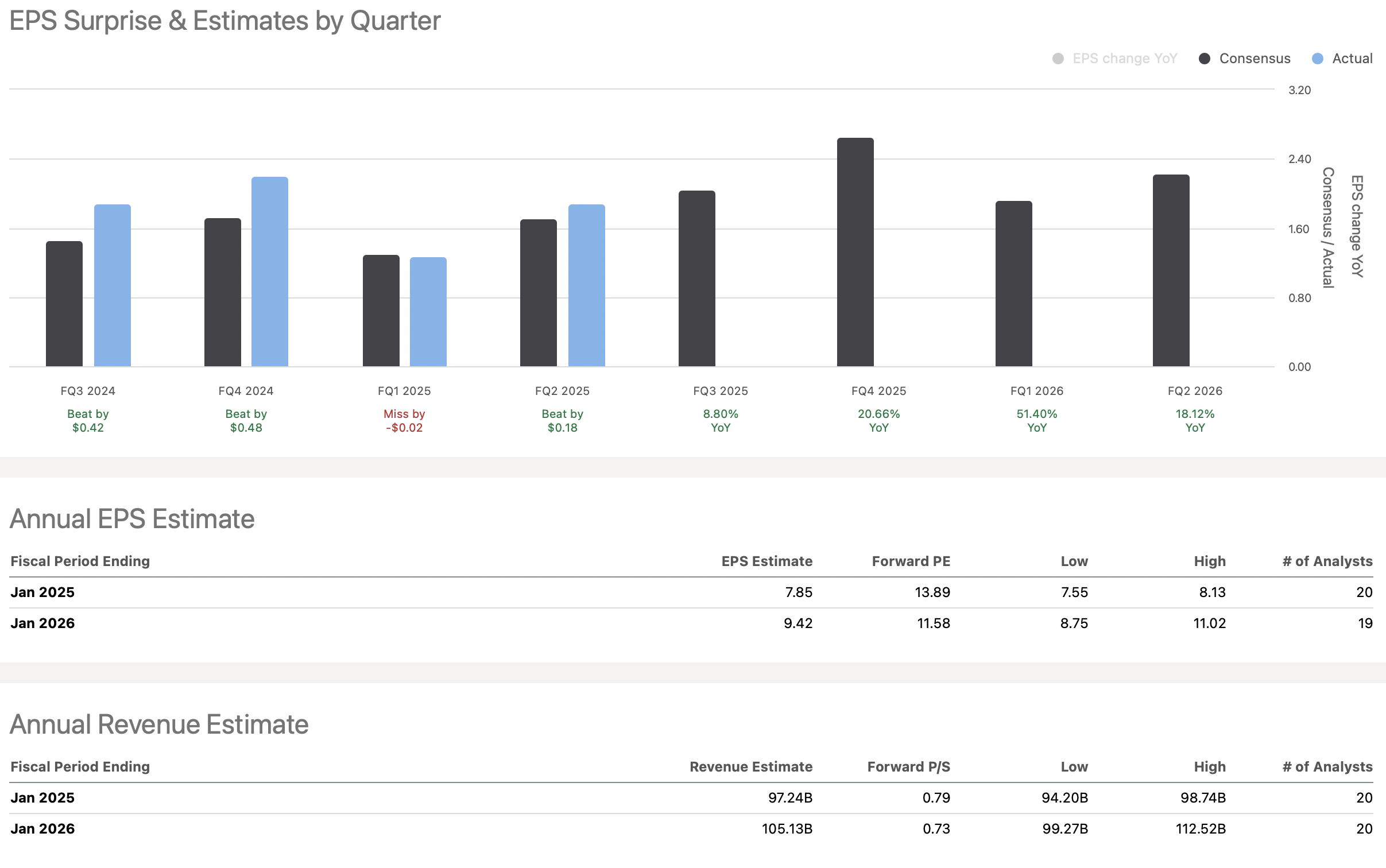
Task: Toggle the EPS change YoY legend dot
Action: pos(1058,59)
